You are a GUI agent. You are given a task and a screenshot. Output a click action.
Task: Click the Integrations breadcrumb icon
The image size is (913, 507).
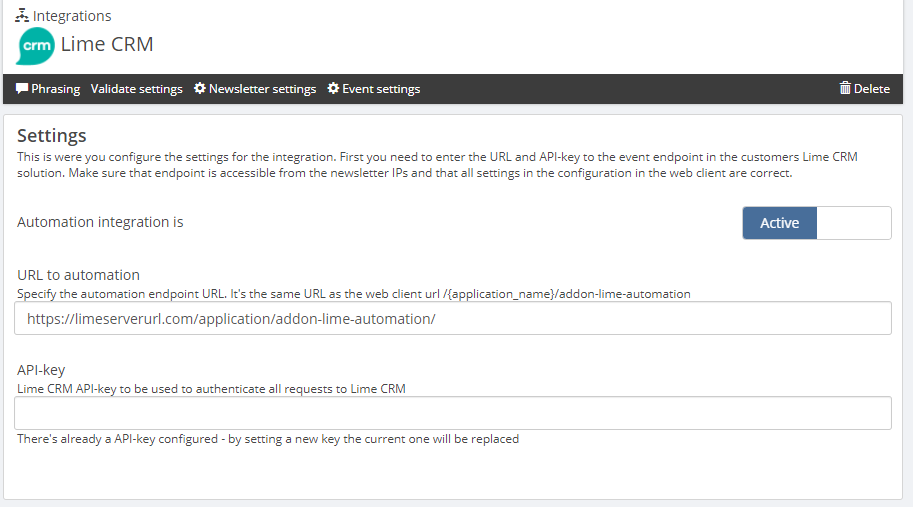(22, 15)
